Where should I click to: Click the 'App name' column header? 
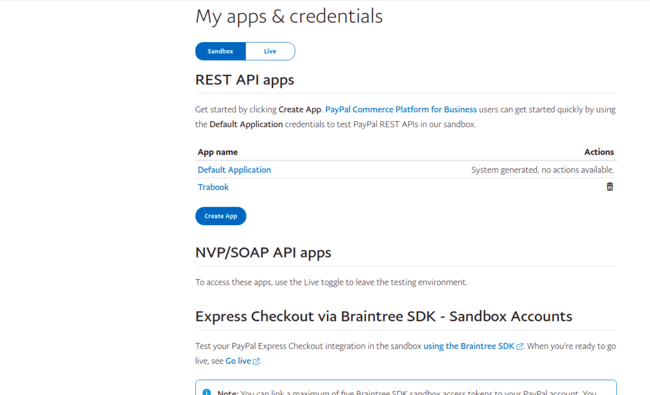[x=218, y=152]
